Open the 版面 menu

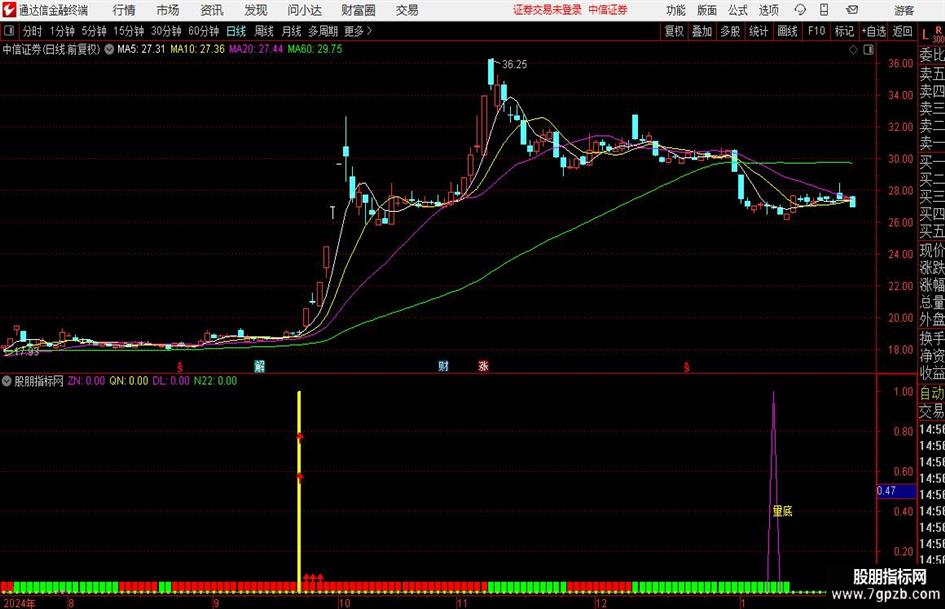tap(706, 10)
